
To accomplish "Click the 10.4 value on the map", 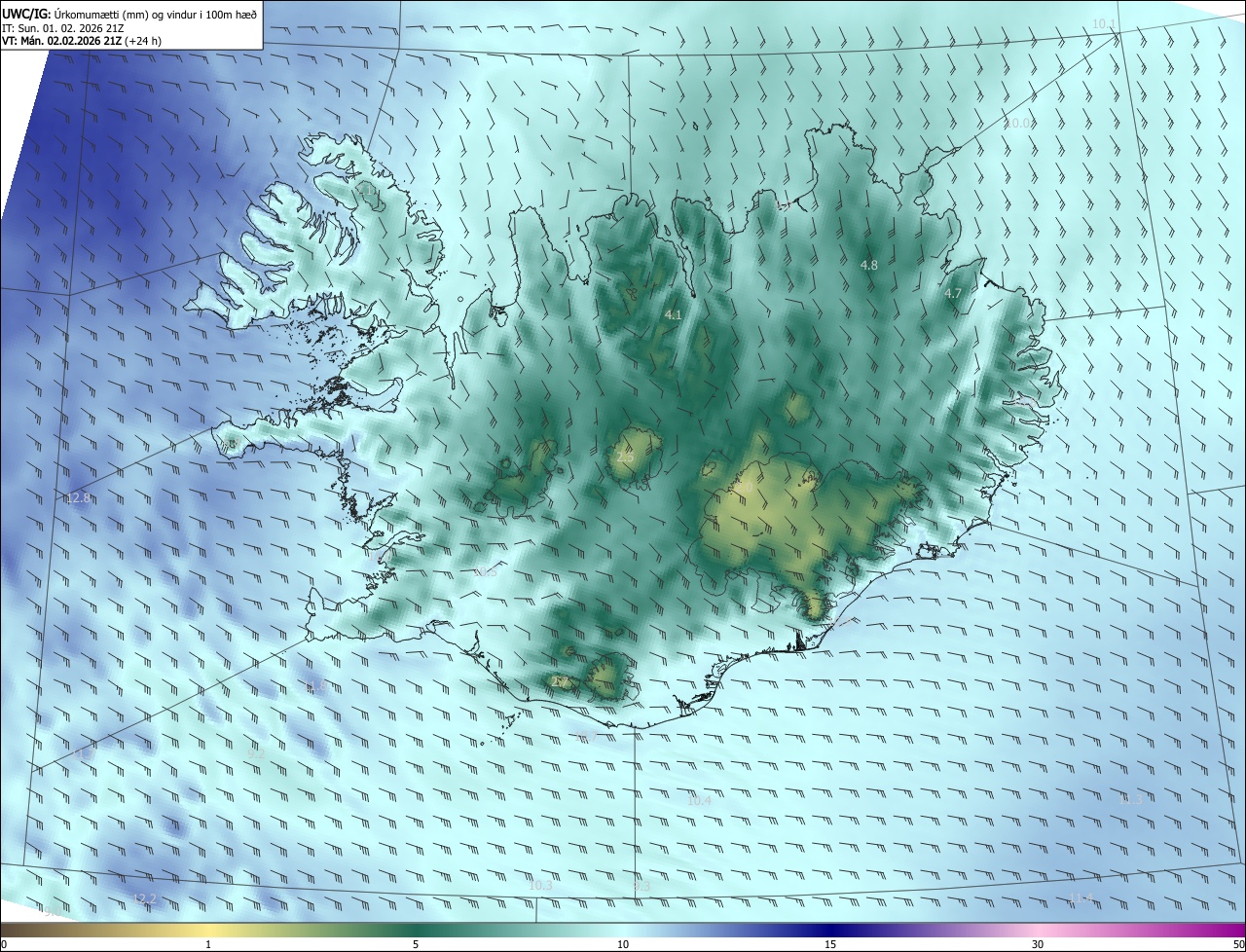I will pyautogui.click(x=699, y=800).
